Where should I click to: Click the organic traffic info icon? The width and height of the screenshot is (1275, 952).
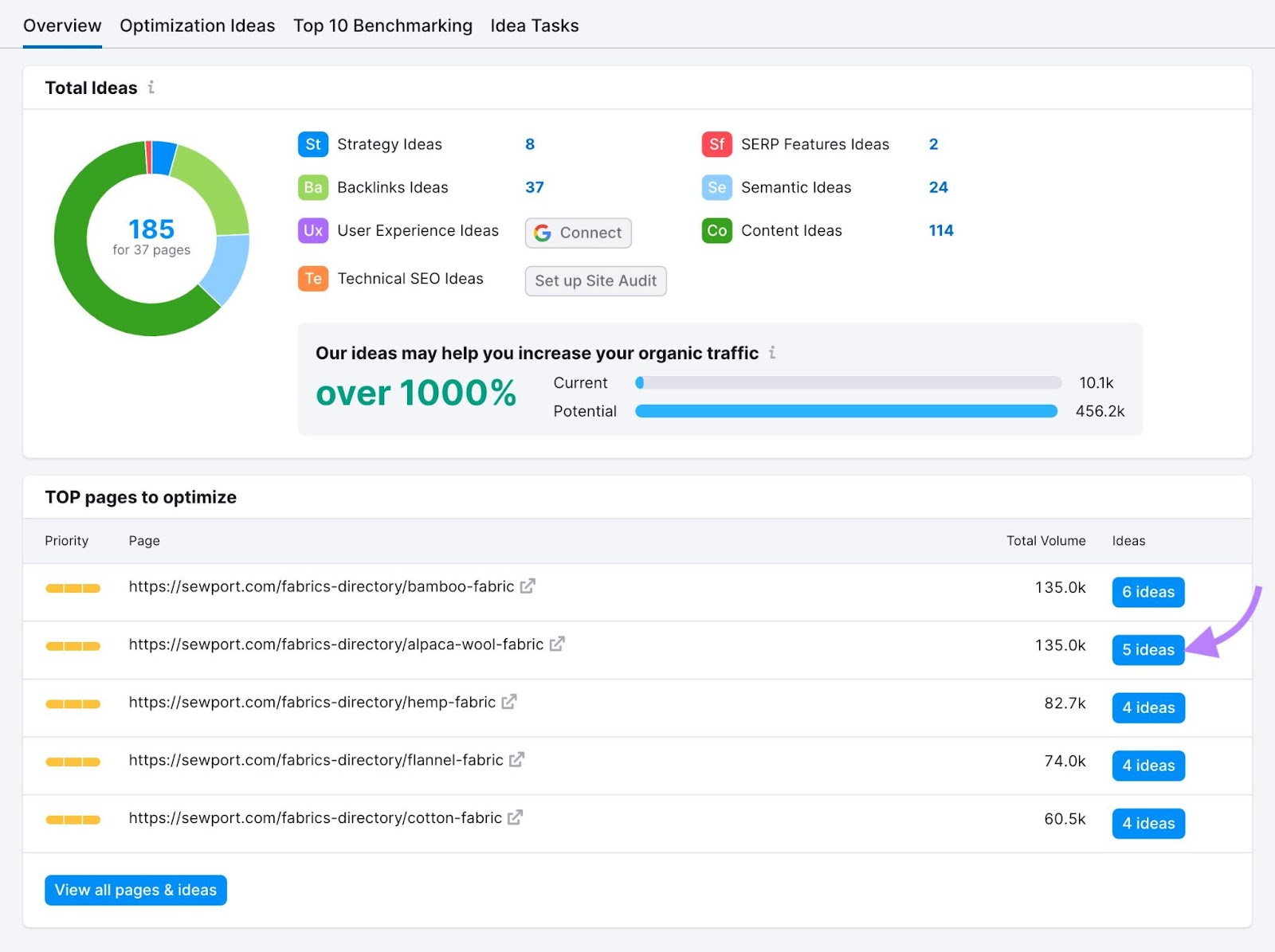point(772,352)
